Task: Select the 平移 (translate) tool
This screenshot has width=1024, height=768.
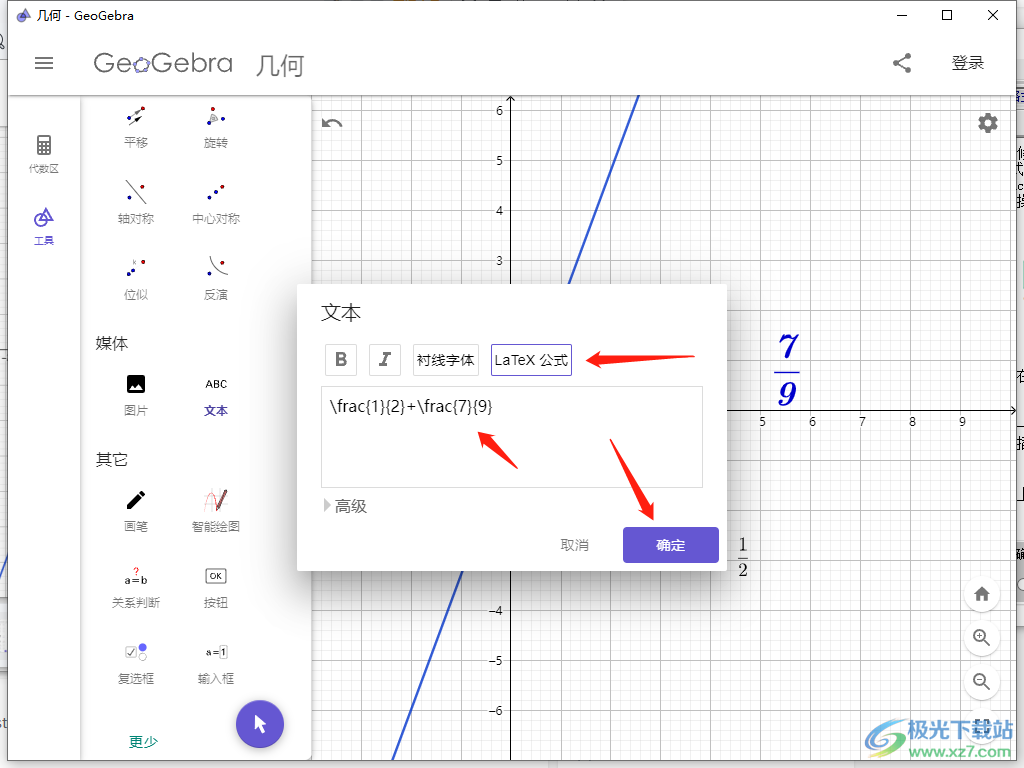Action: pos(136,127)
